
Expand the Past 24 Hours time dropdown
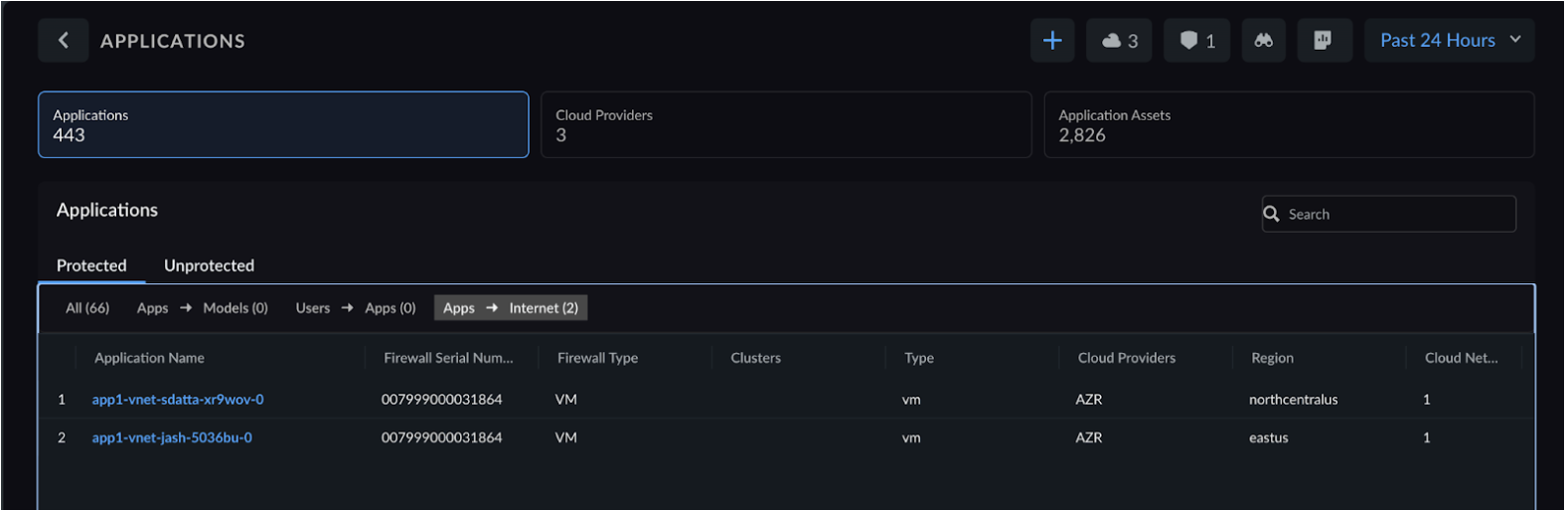click(1449, 41)
